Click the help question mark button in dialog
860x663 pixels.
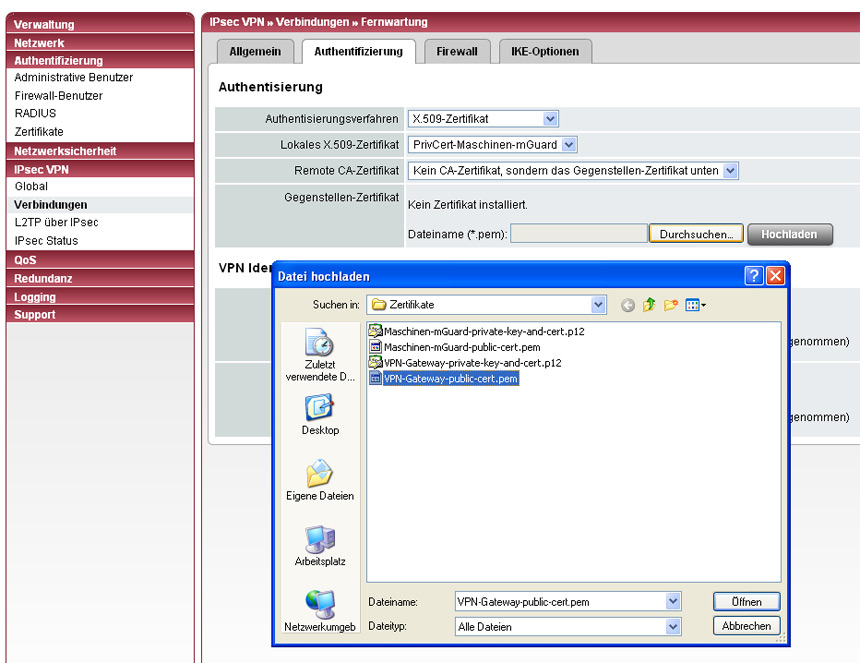coord(754,276)
